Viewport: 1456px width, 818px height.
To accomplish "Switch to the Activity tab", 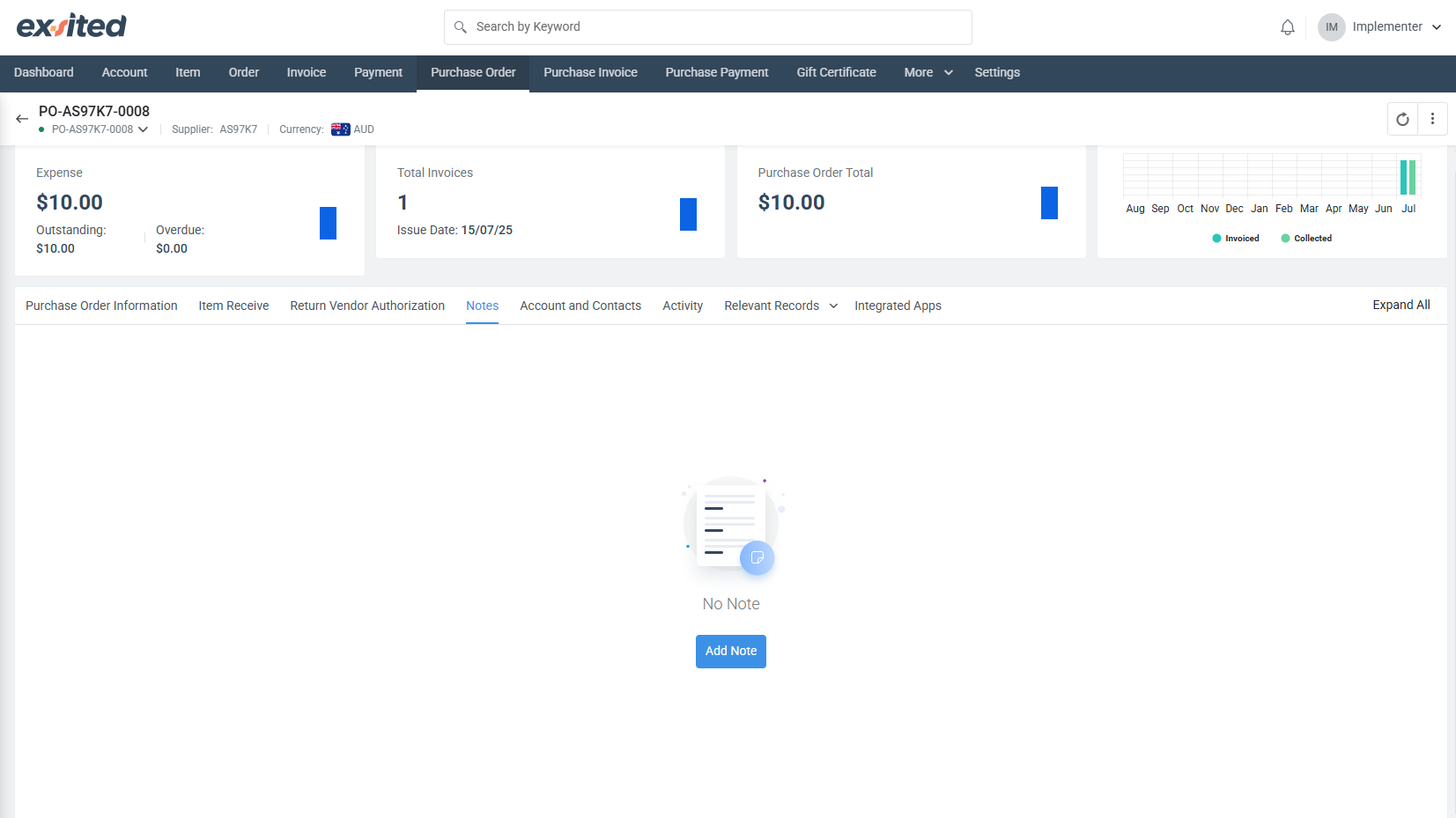I will [x=683, y=306].
